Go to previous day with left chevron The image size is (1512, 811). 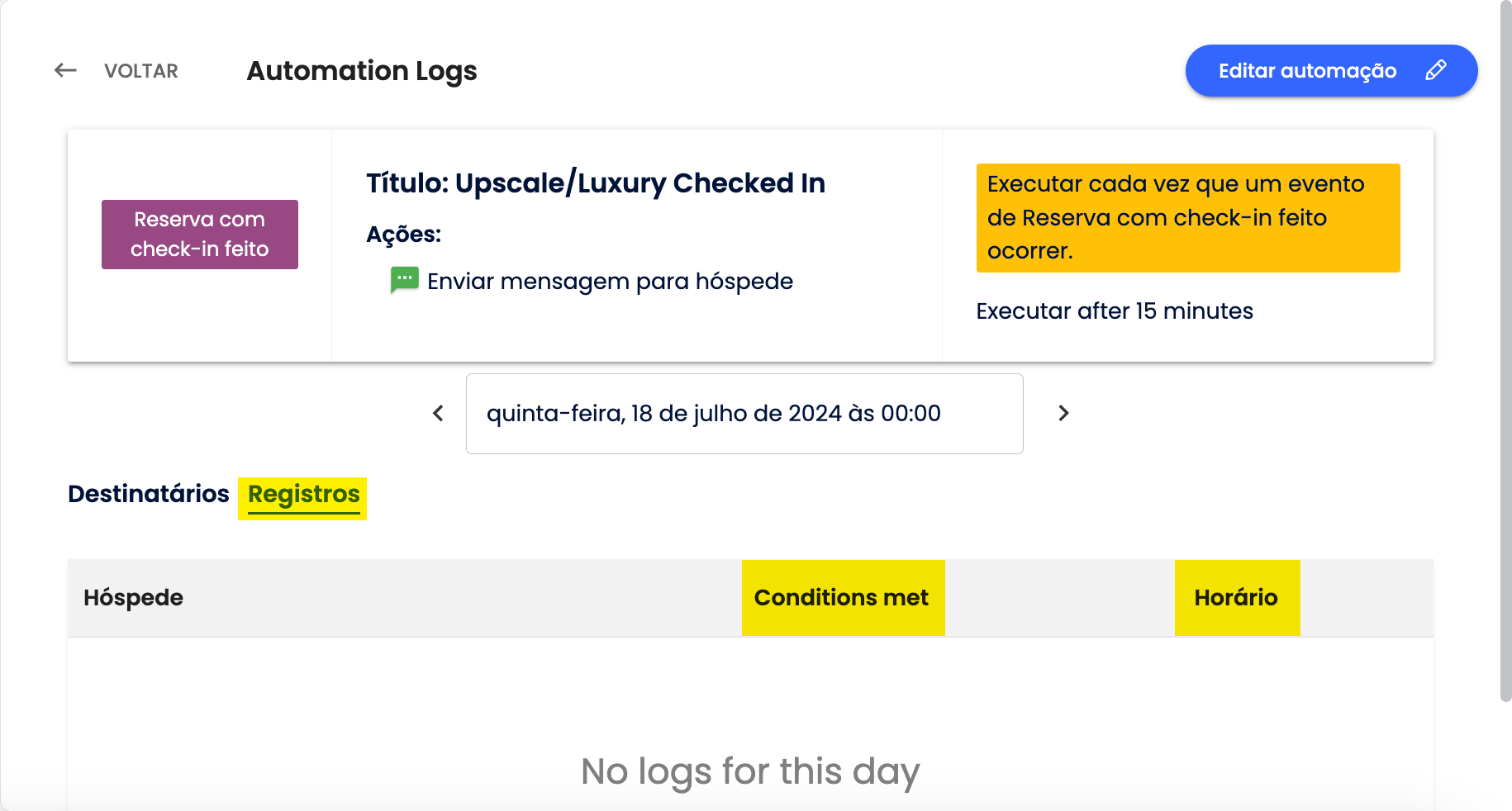(x=439, y=413)
